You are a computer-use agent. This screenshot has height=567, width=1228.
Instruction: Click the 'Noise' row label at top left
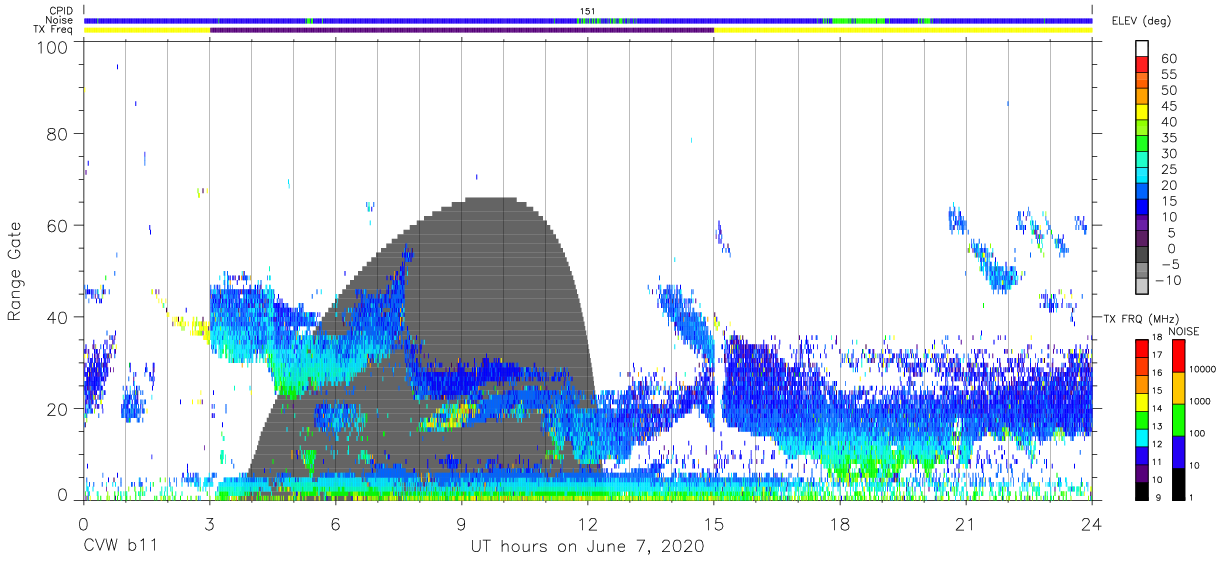point(61,20)
